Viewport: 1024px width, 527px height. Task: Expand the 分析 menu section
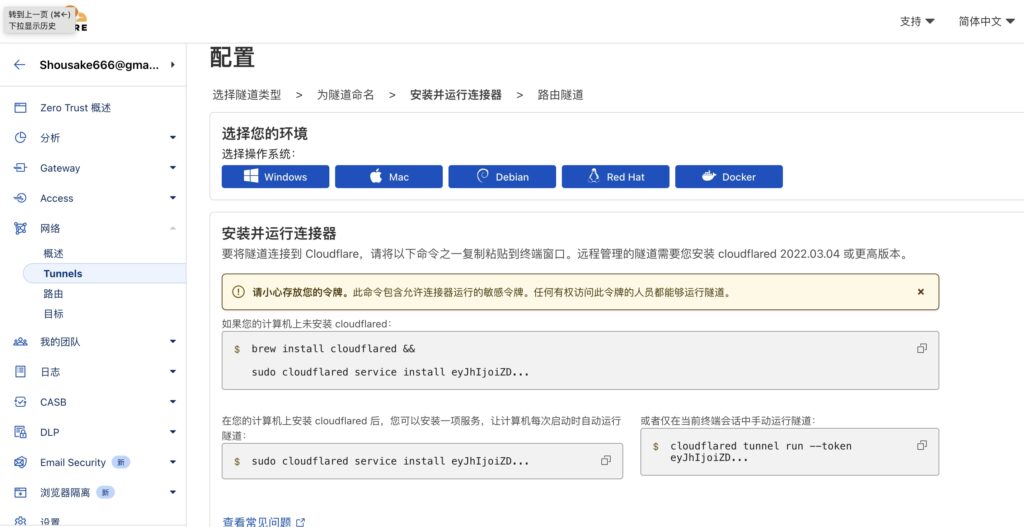pyautogui.click(x=172, y=138)
